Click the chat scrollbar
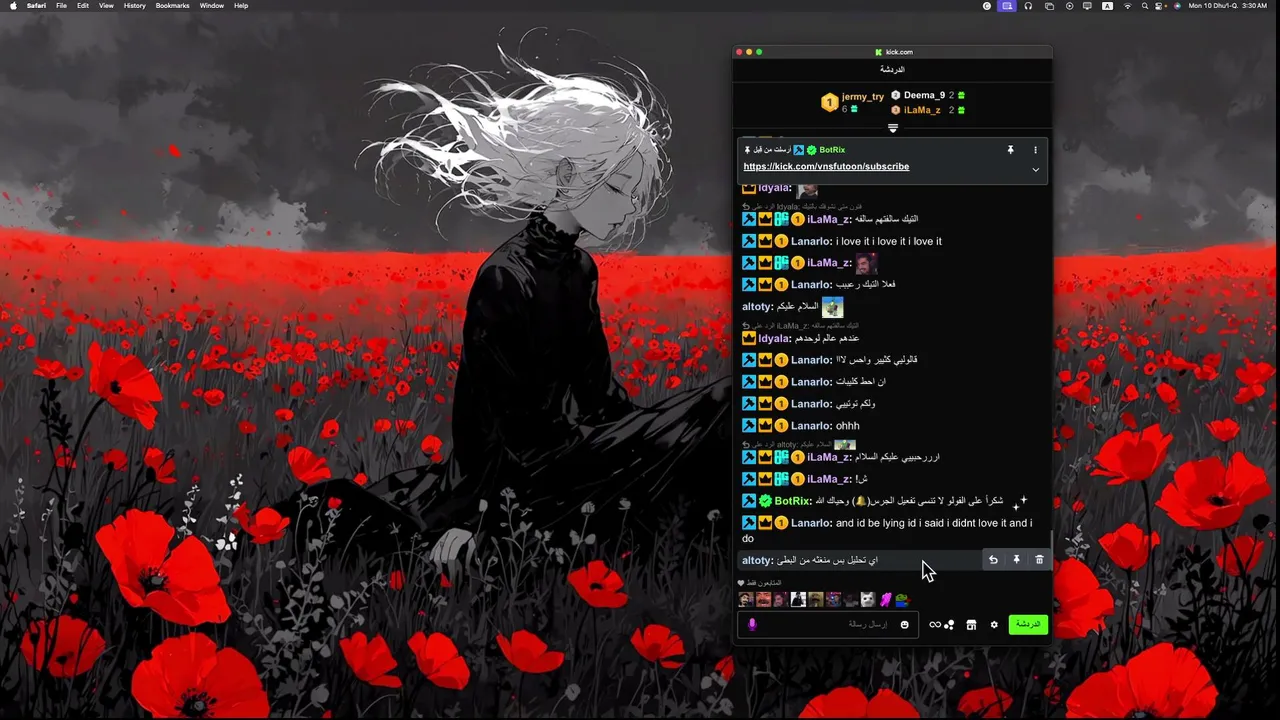The image size is (1280, 720). (1050, 540)
